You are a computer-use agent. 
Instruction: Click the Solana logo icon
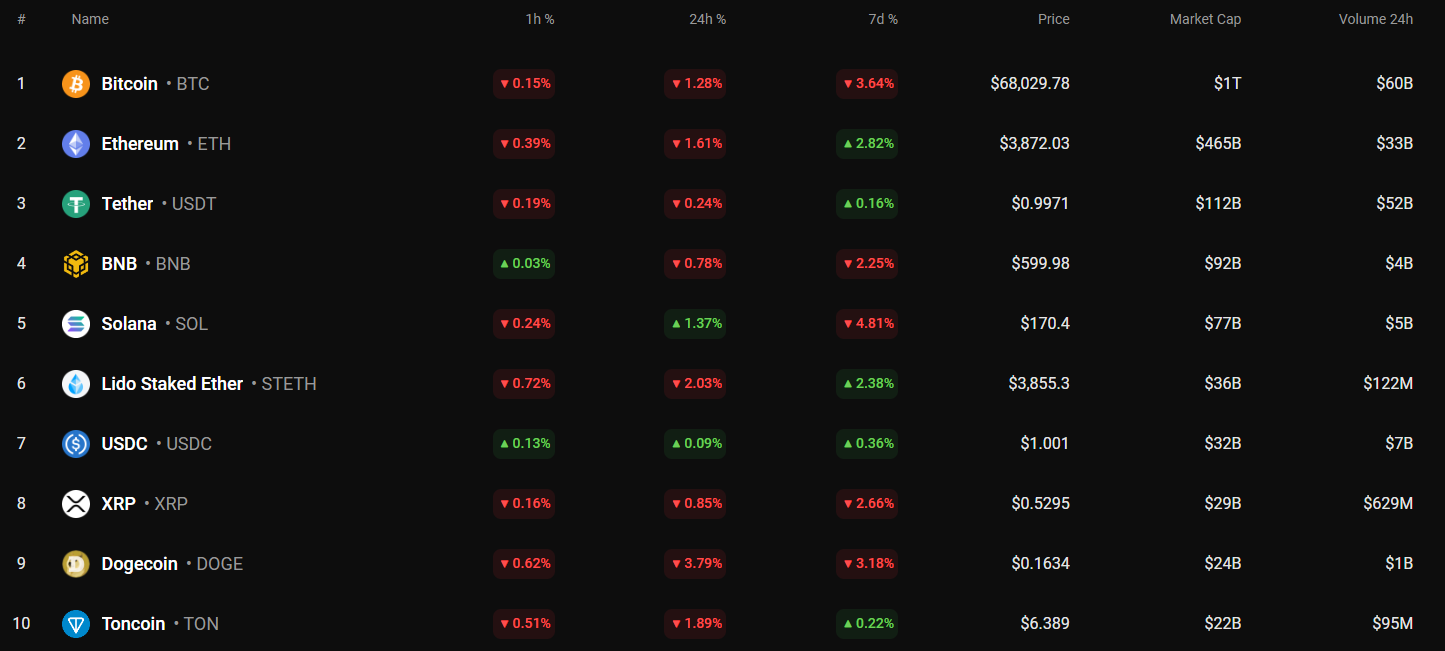click(76, 324)
